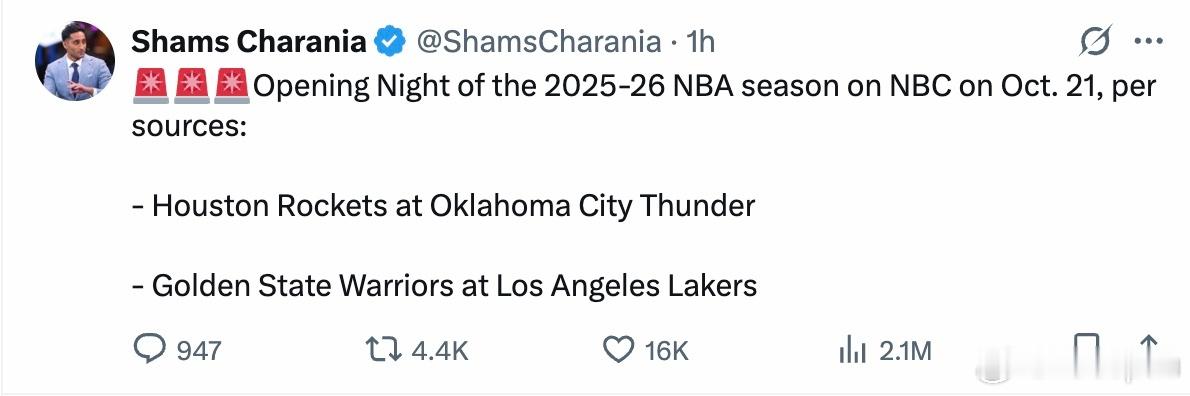Click the 947 replies count
This screenshot has width=1190, height=396.
pos(199,350)
